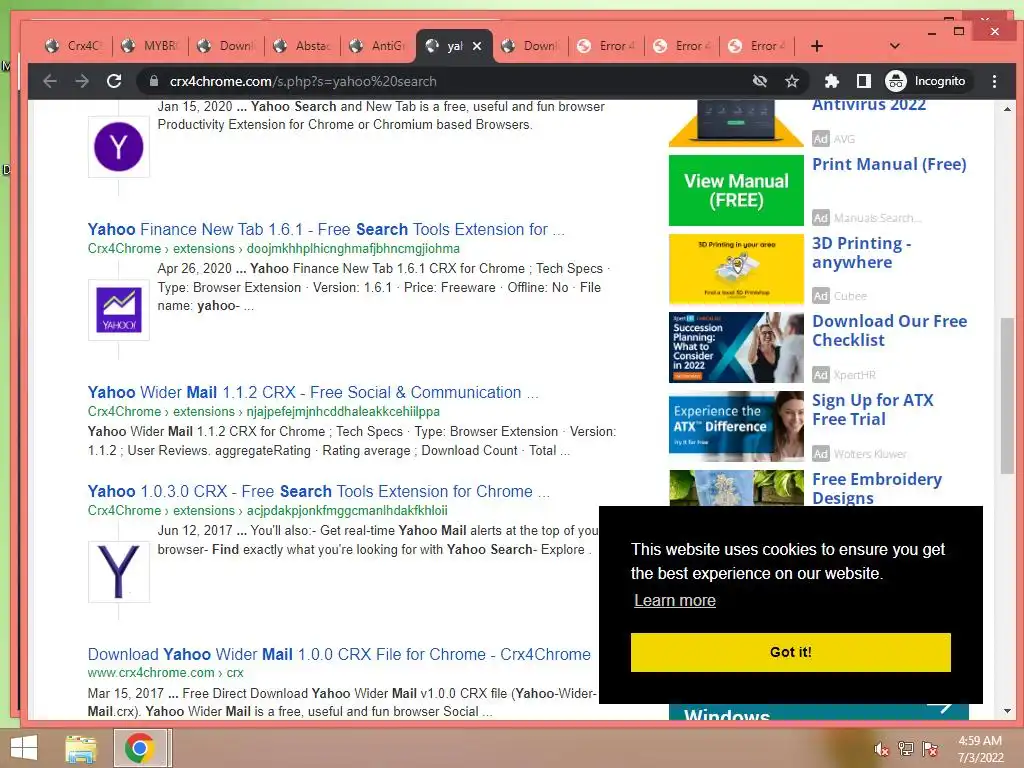Viewport: 1024px width, 768px height.
Task: Click the Ad badge next to Wolters Kluwer
Action: coord(820,453)
